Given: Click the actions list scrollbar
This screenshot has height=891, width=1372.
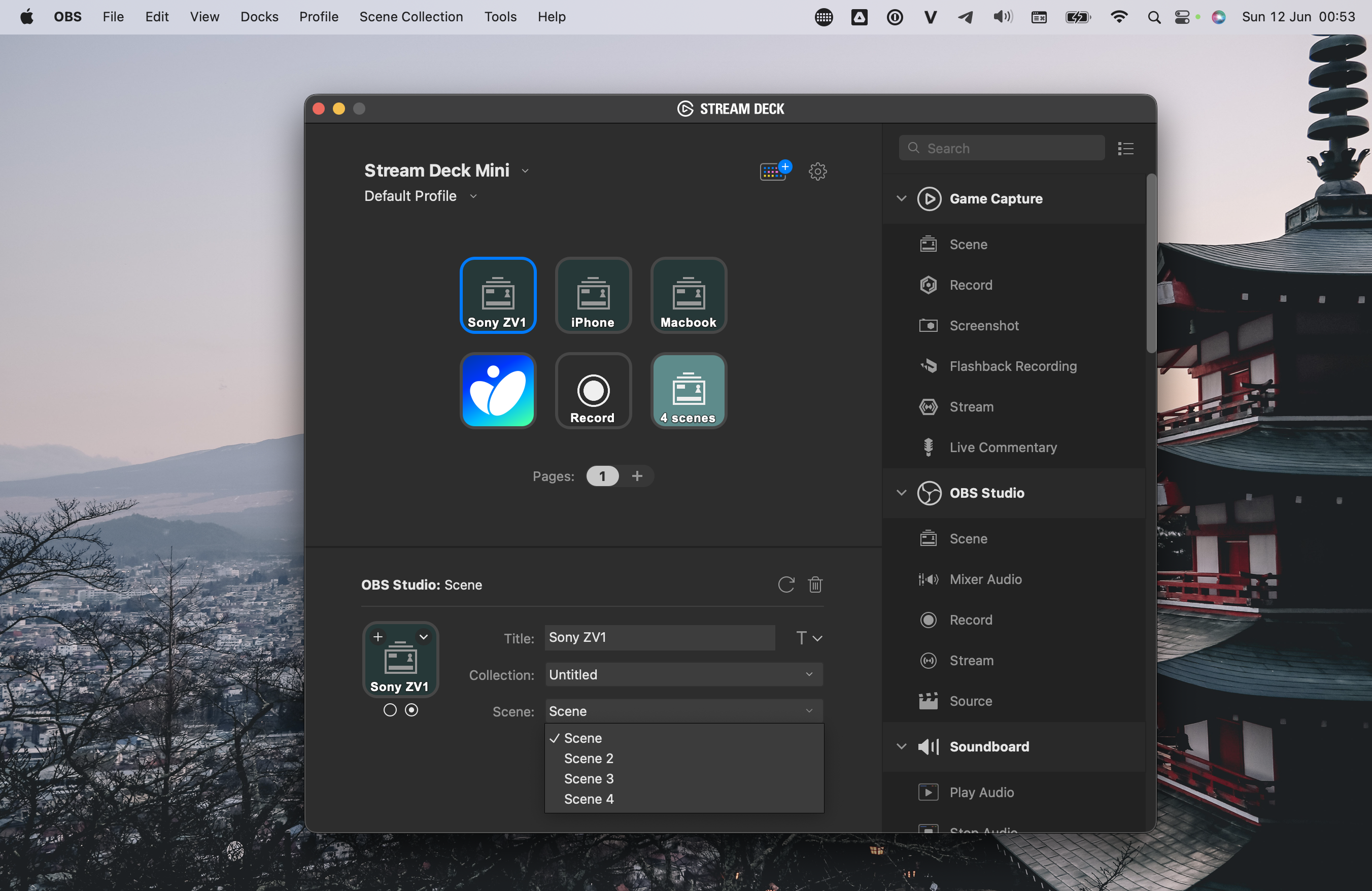Looking at the screenshot, I should pos(1151,262).
